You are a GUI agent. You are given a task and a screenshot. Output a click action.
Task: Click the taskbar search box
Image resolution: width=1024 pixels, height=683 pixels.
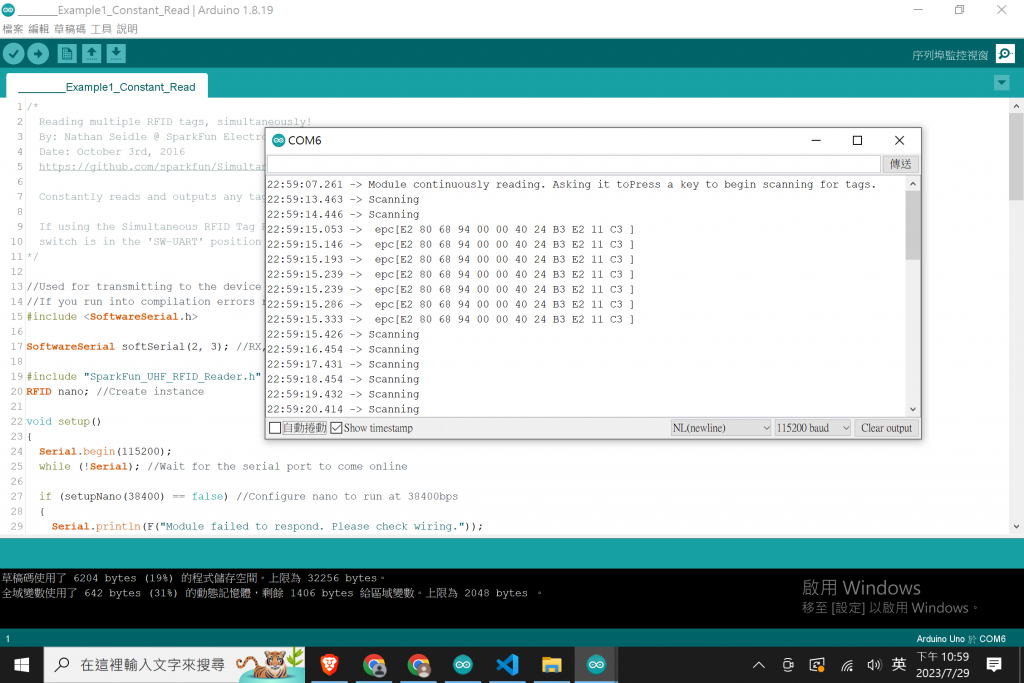174,665
